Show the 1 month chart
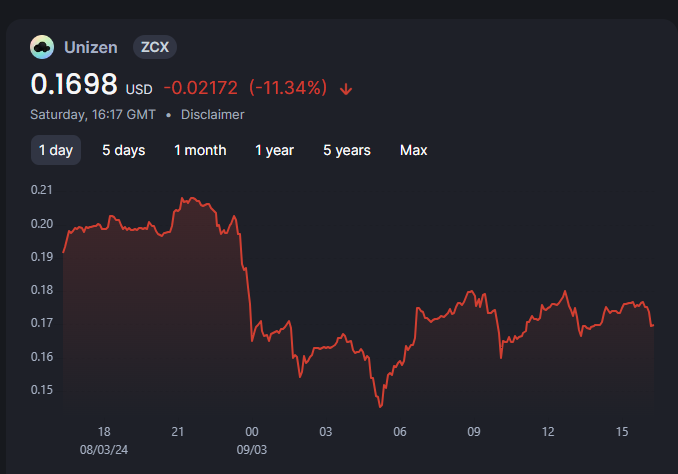Image resolution: width=678 pixels, height=474 pixels. tap(200, 150)
